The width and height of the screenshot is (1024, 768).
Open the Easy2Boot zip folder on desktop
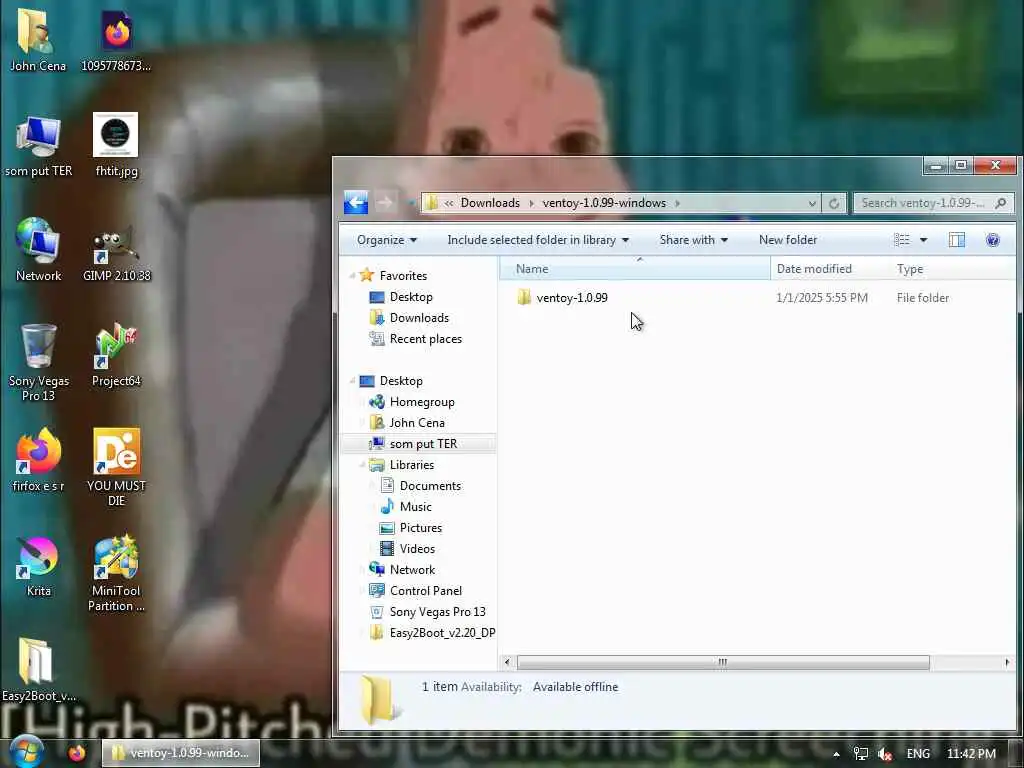coord(37,670)
